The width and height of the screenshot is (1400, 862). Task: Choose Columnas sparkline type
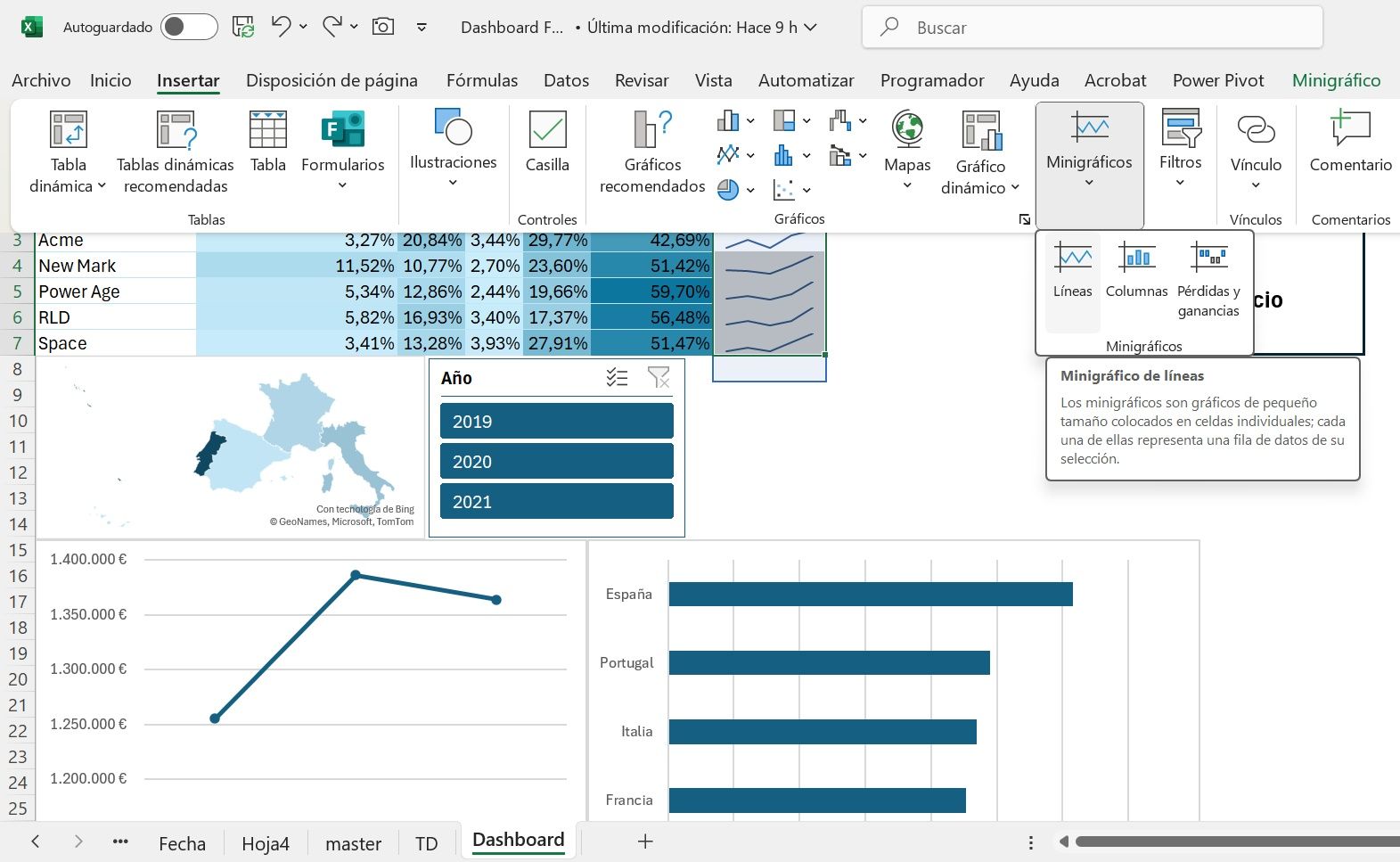click(1136, 271)
